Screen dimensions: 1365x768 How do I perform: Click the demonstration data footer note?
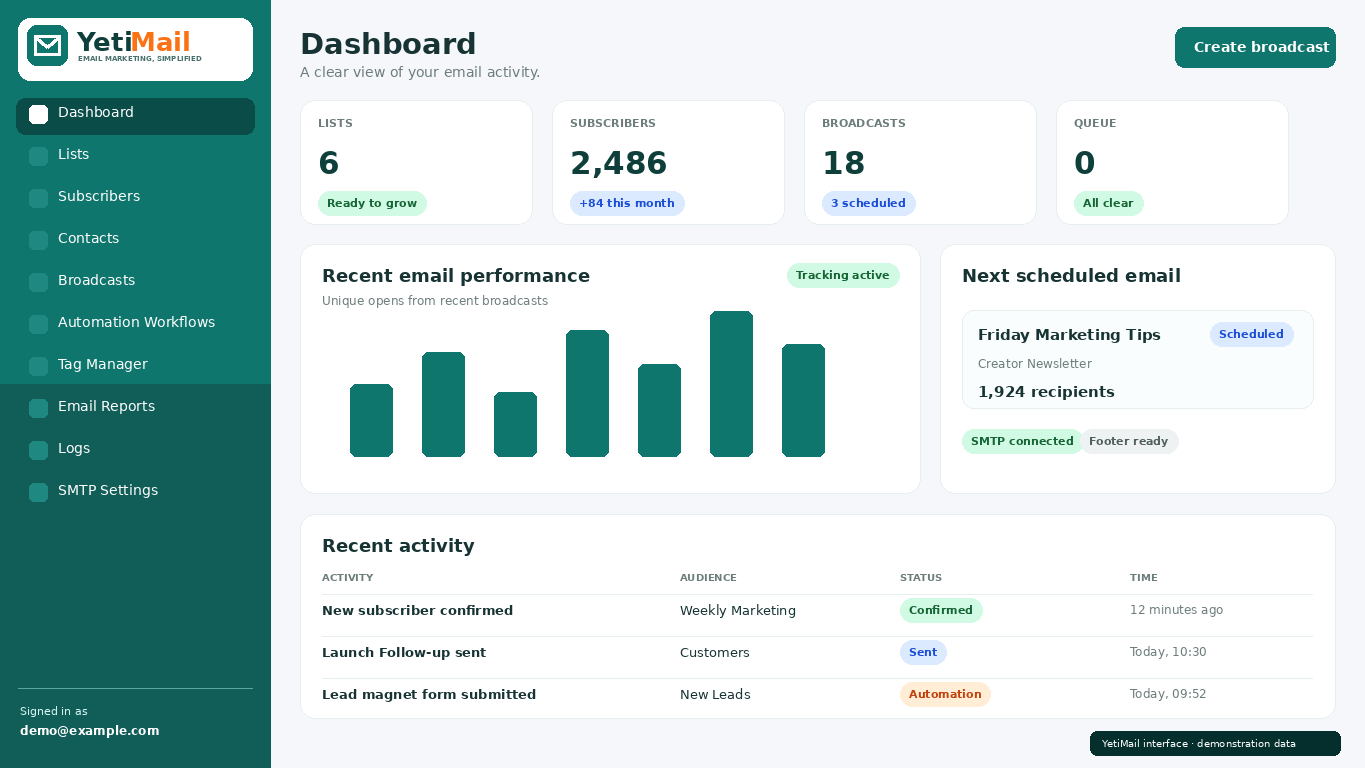click(x=1215, y=743)
